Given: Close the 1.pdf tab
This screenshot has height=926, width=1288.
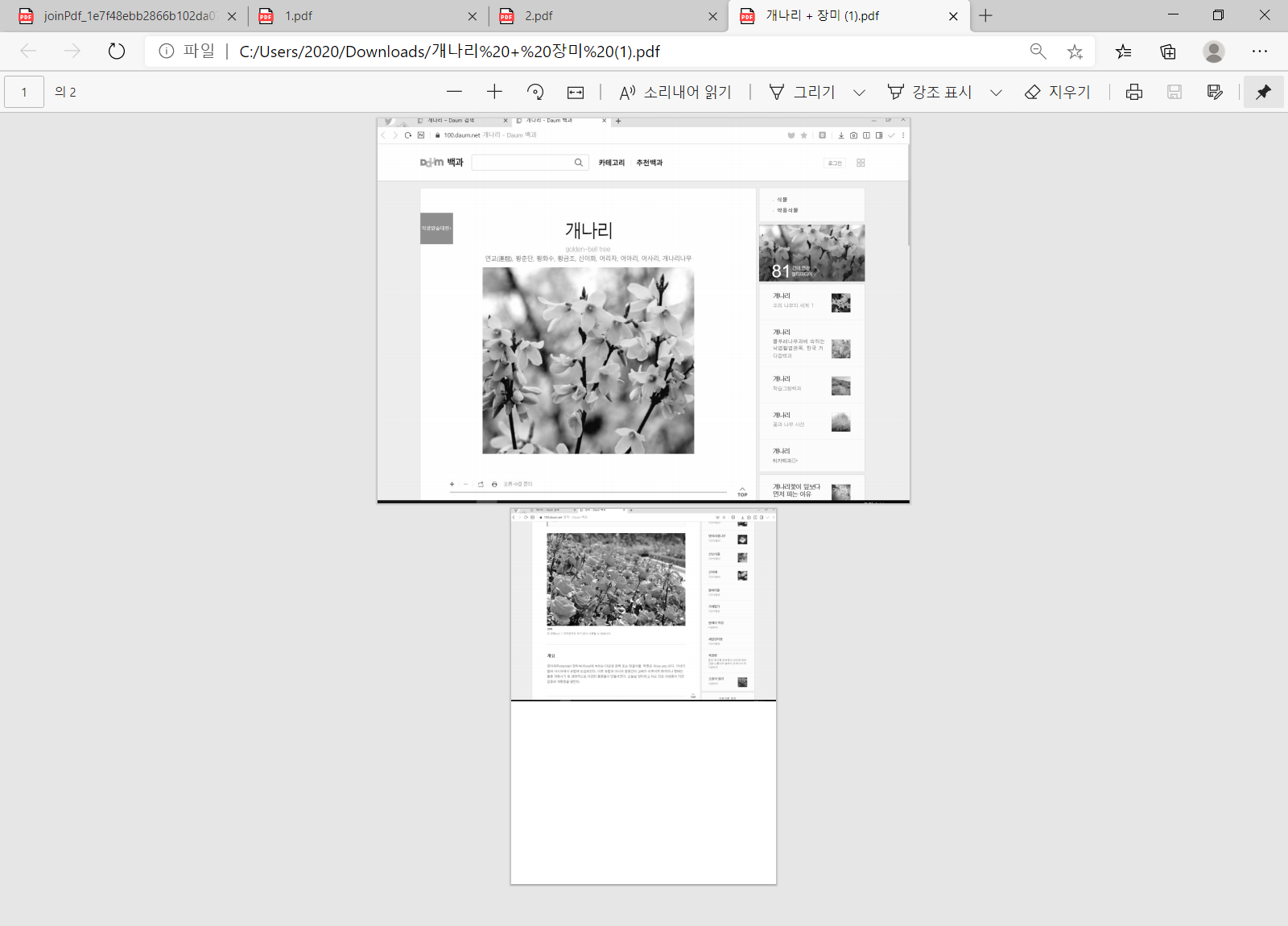Looking at the screenshot, I should click(473, 16).
